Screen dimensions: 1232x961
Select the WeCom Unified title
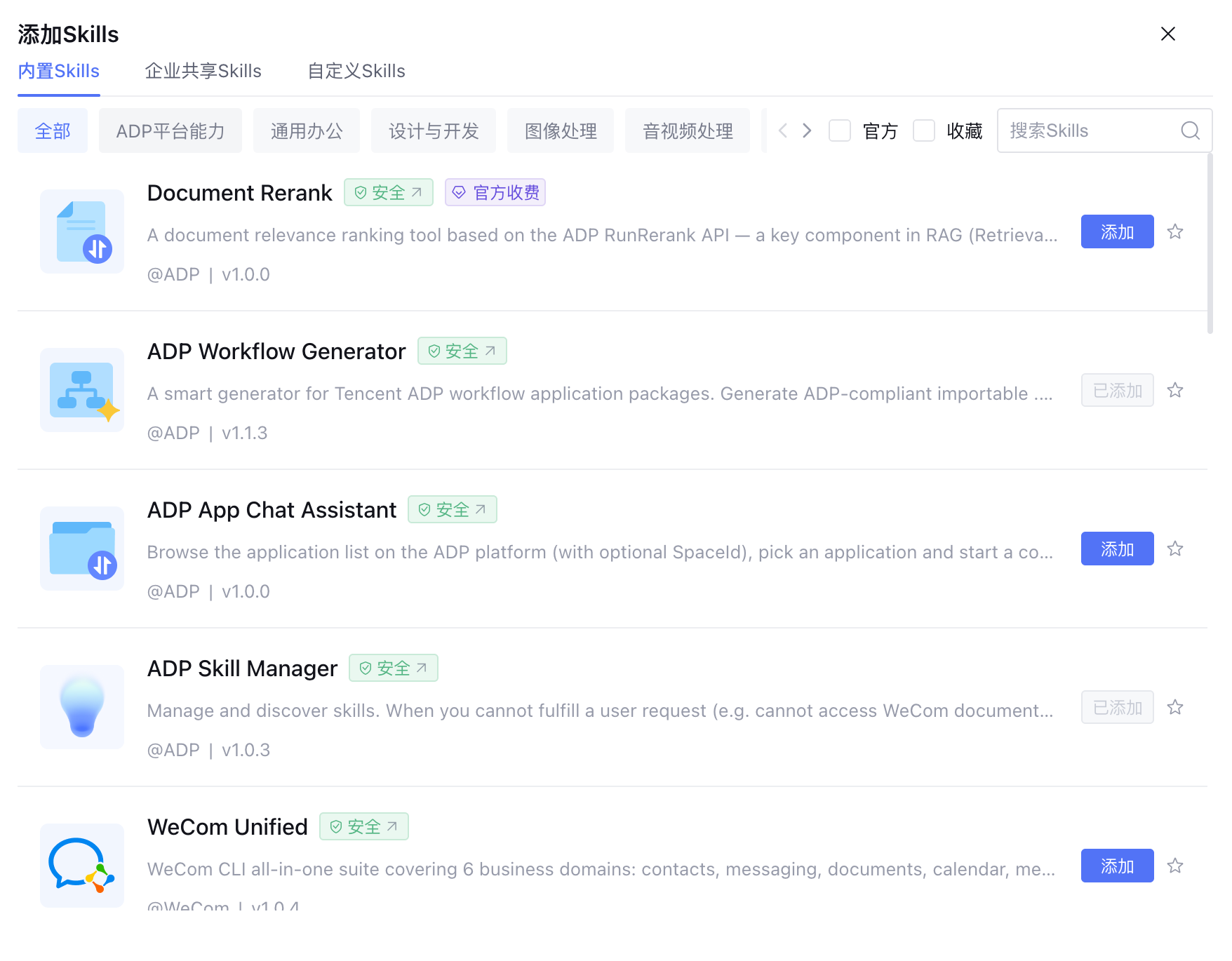tap(227, 827)
